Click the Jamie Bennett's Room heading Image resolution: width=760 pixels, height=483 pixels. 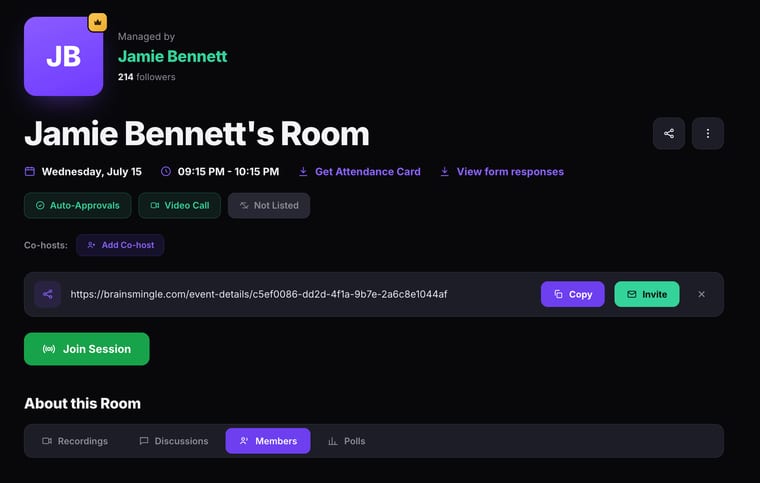tap(197, 134)
